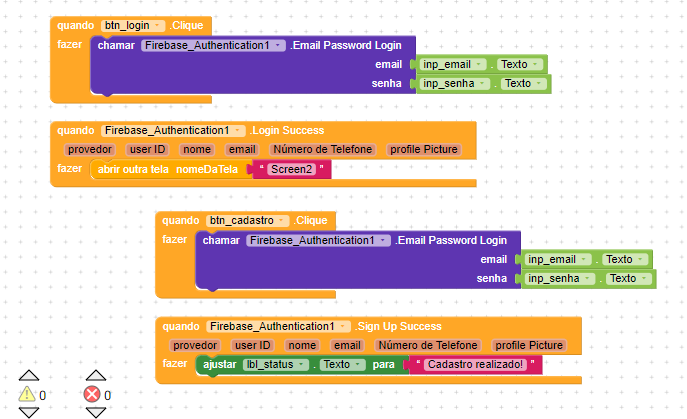This screenshot has width=687, height=419.
Task: Click up arrow above warning counter
Action: click(29, 375)
